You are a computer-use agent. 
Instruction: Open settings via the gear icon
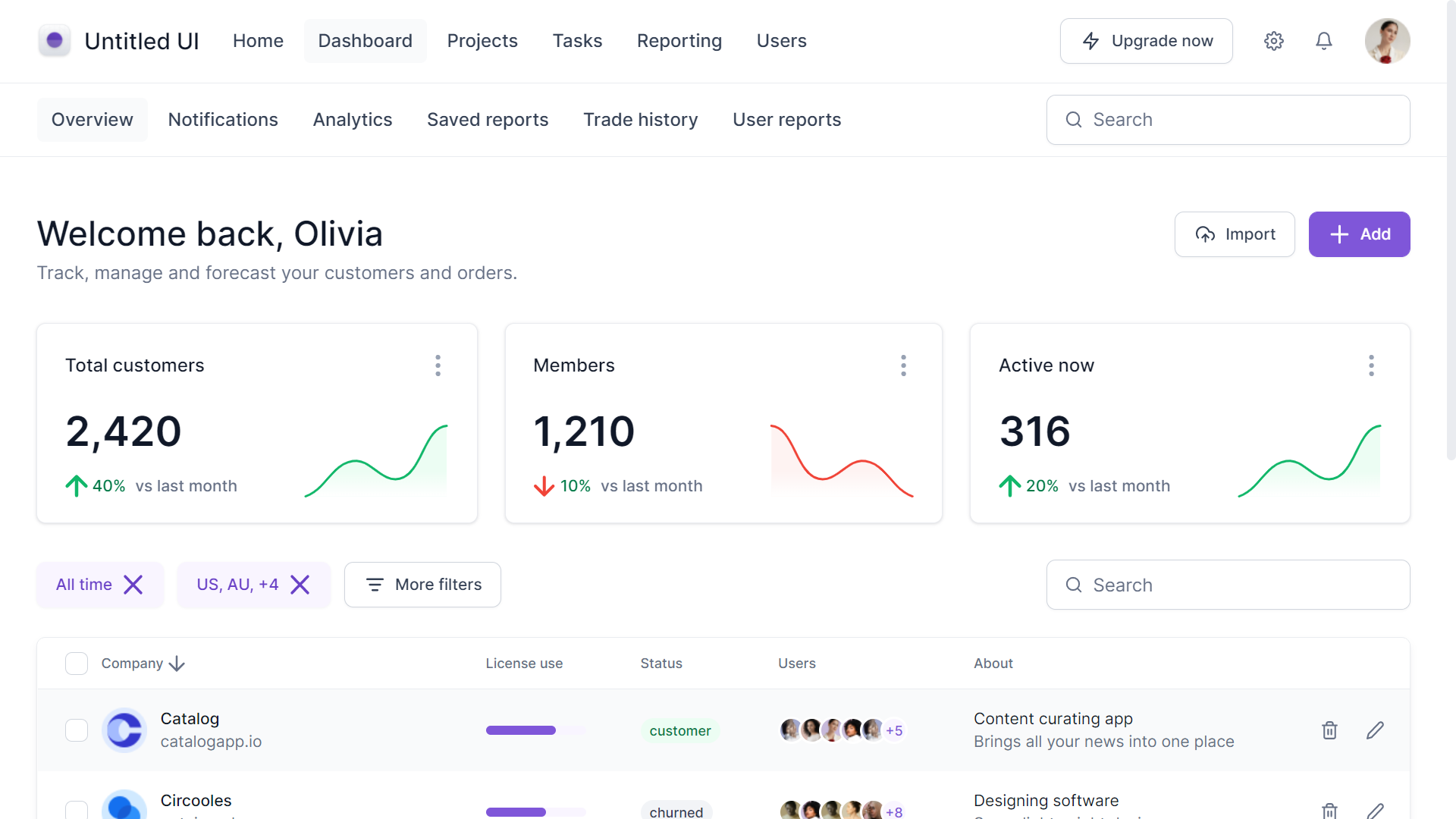(x=1274, y=41)
